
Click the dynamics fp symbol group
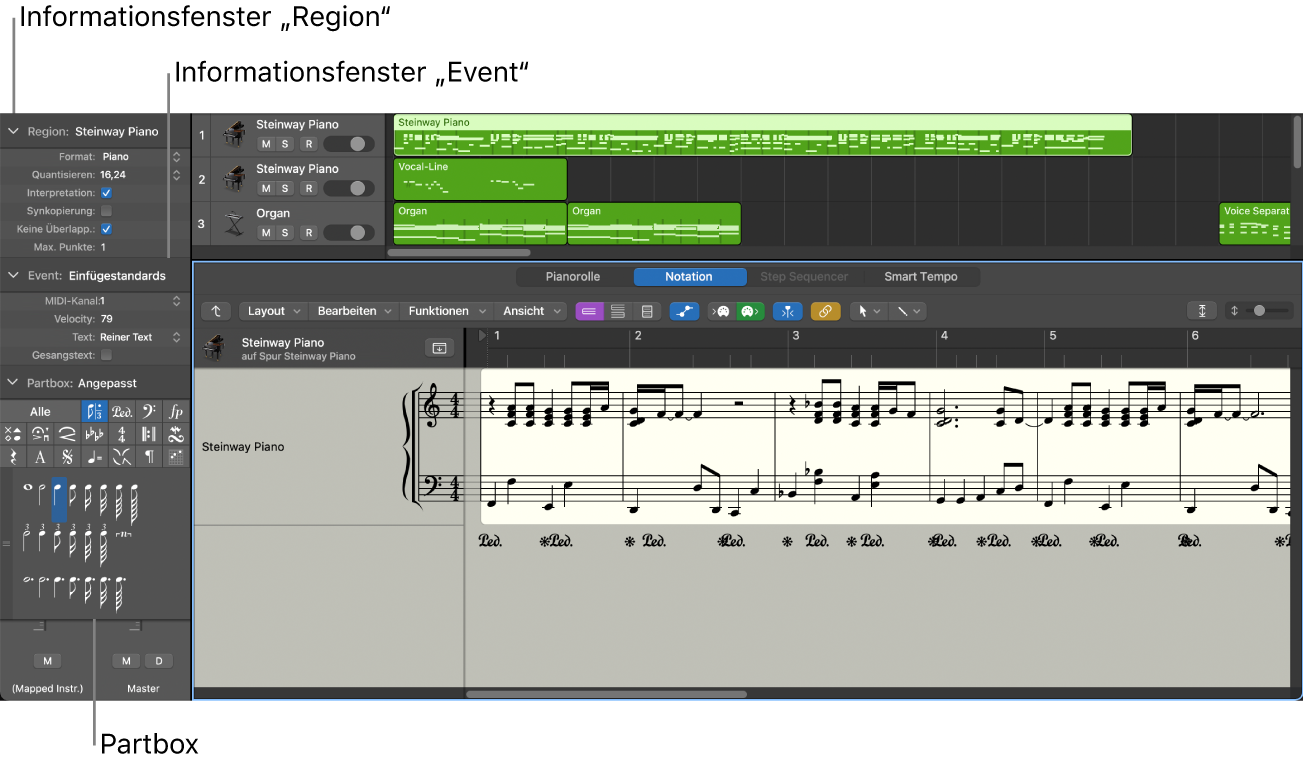click(176, 411)
